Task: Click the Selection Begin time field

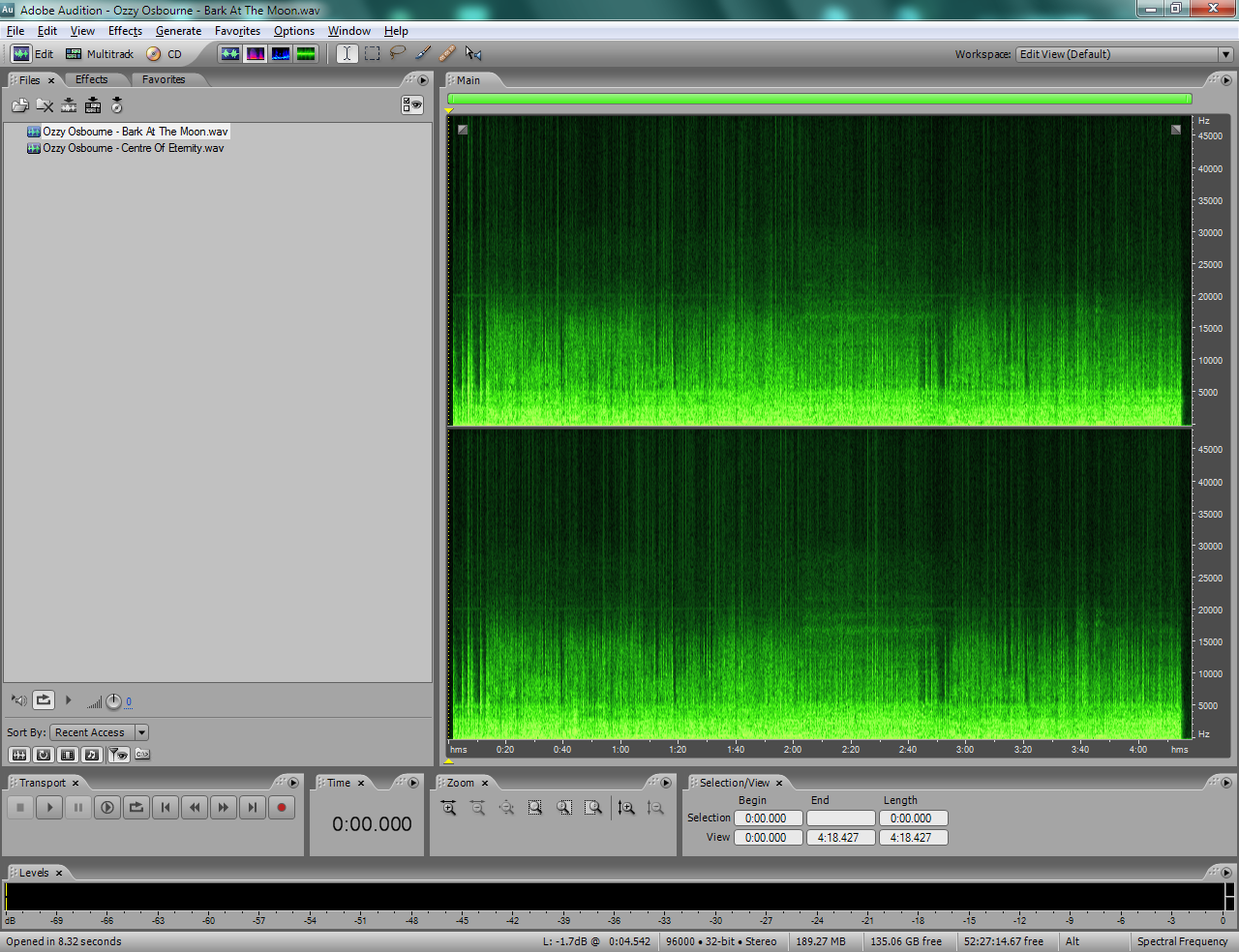Action: 768,818
